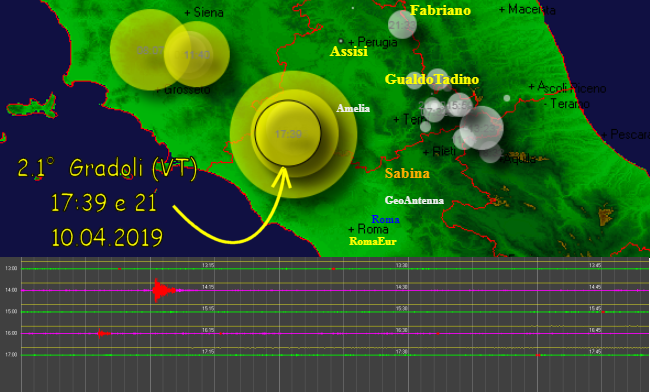Click the 17:39 Gradoli earthquake circle
Viewport: 650px width, 392px height.
[288, 133]
